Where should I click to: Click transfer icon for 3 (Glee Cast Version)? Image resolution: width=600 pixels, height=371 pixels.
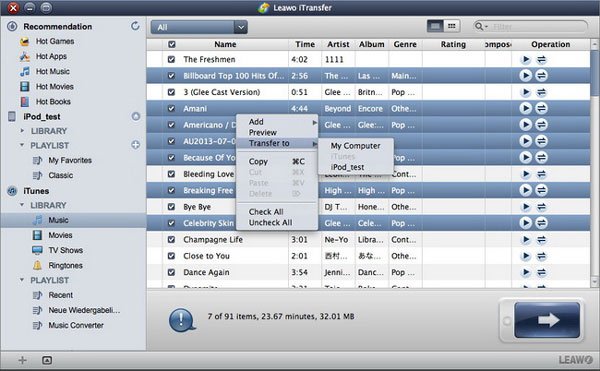(x=541, y=92)
